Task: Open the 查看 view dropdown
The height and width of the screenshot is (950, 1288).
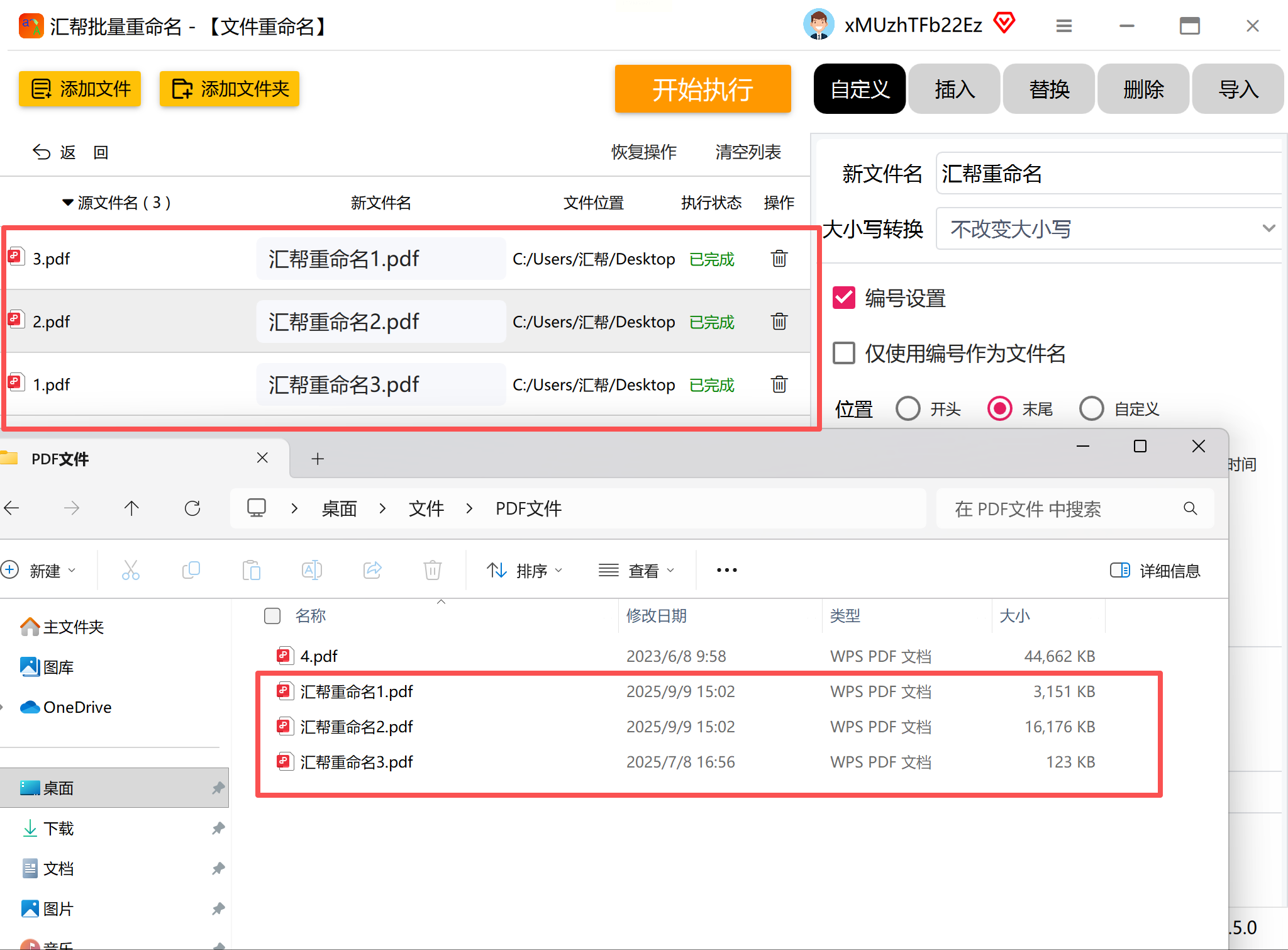Action: 636,571
